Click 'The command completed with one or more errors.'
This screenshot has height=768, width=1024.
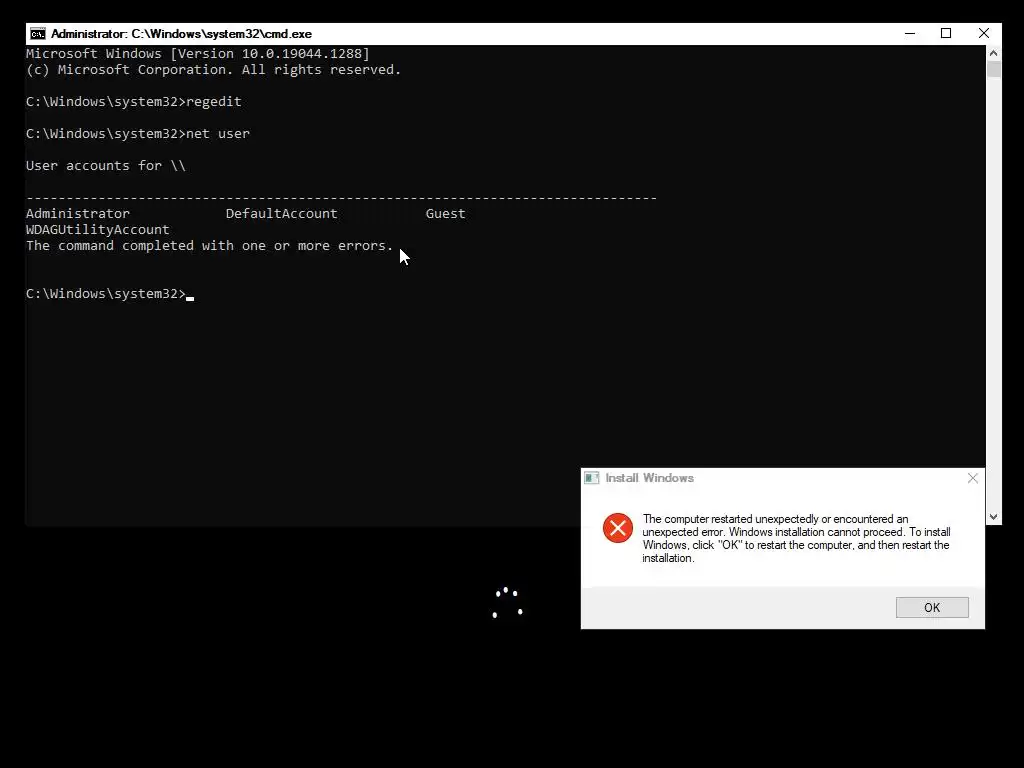210,246
